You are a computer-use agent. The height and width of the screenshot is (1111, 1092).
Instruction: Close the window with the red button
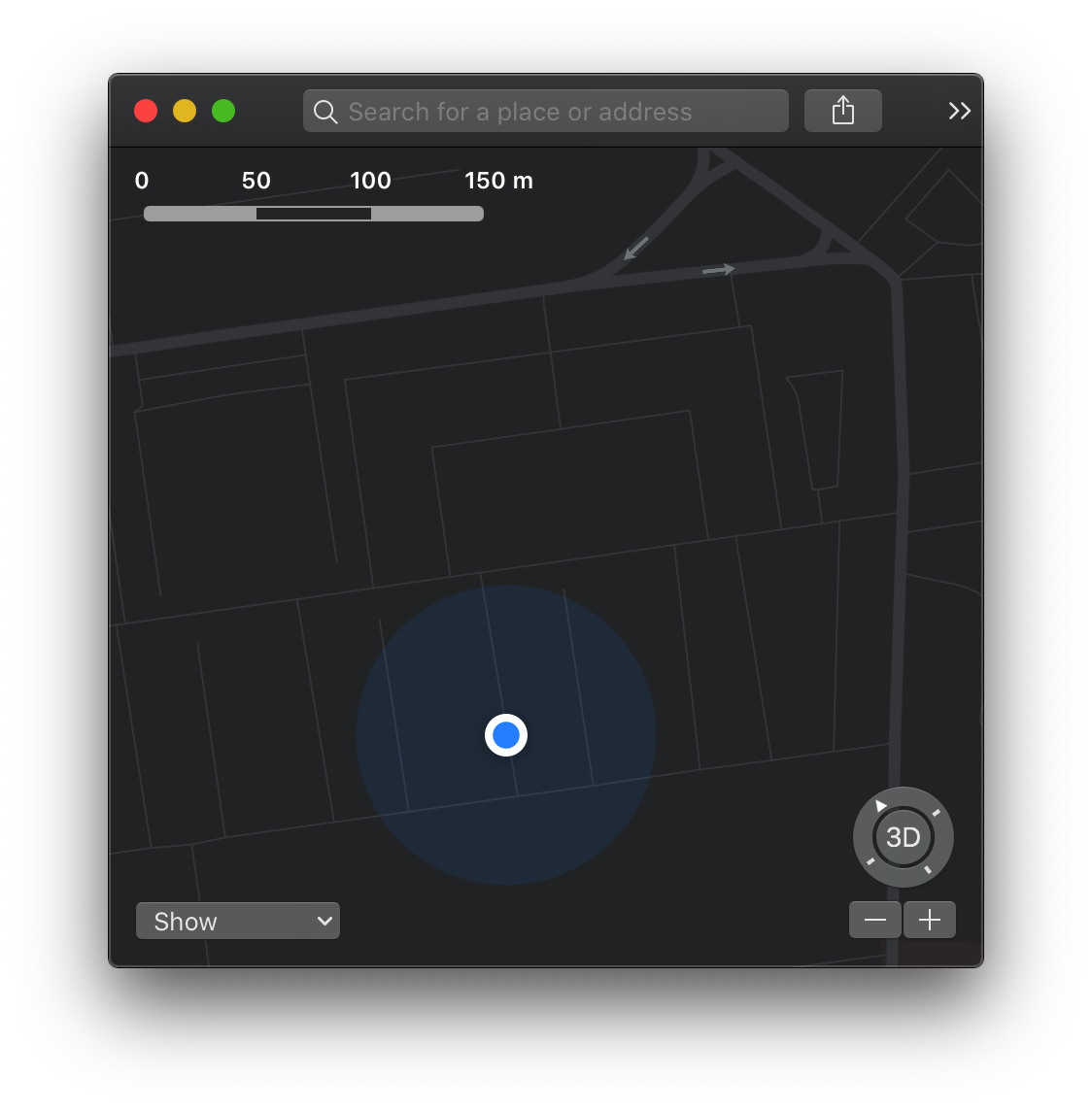click(x=146, y=112)
